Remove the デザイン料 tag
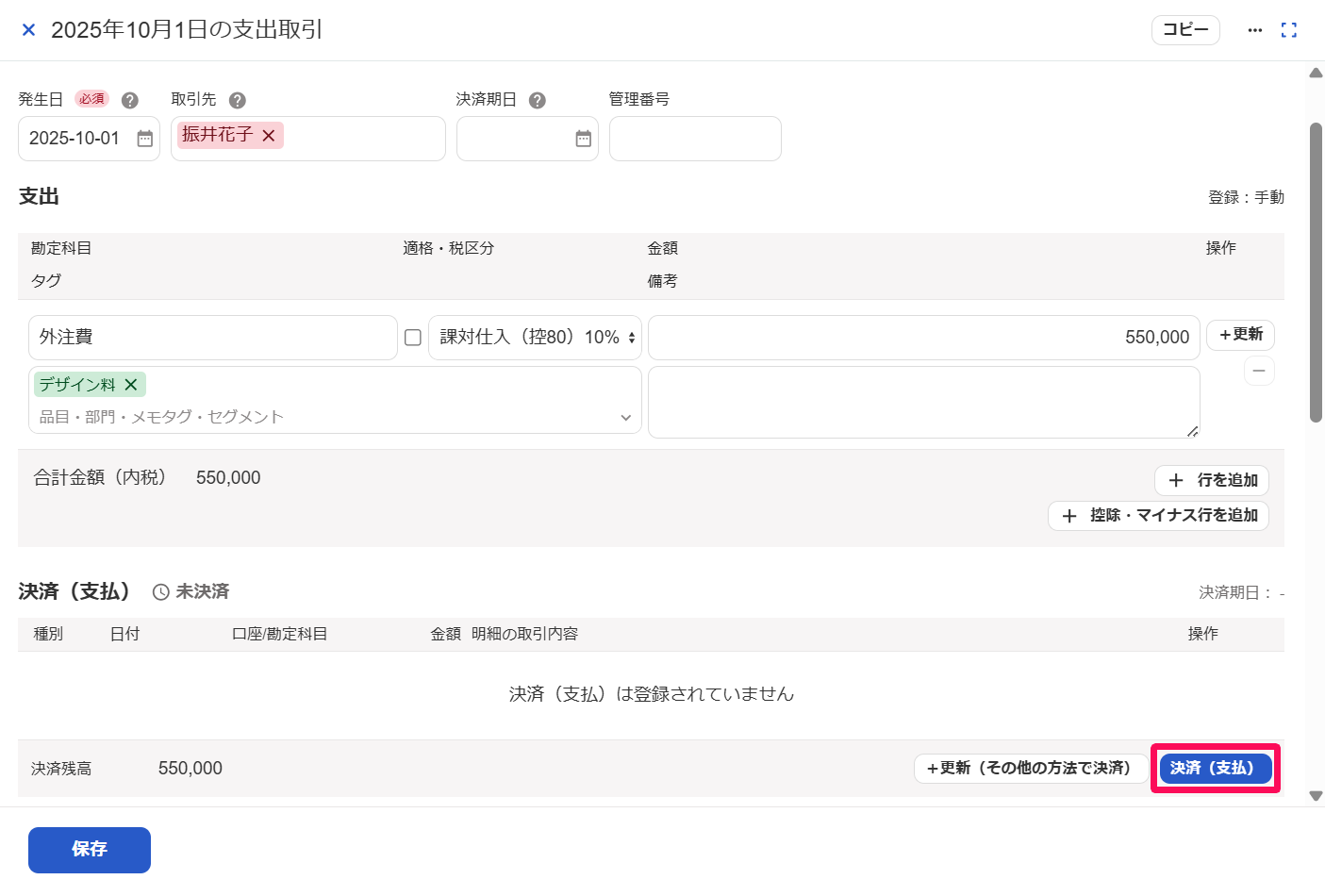The height and width of the screenshot is (896, 1325). click(x=131, y=385)
